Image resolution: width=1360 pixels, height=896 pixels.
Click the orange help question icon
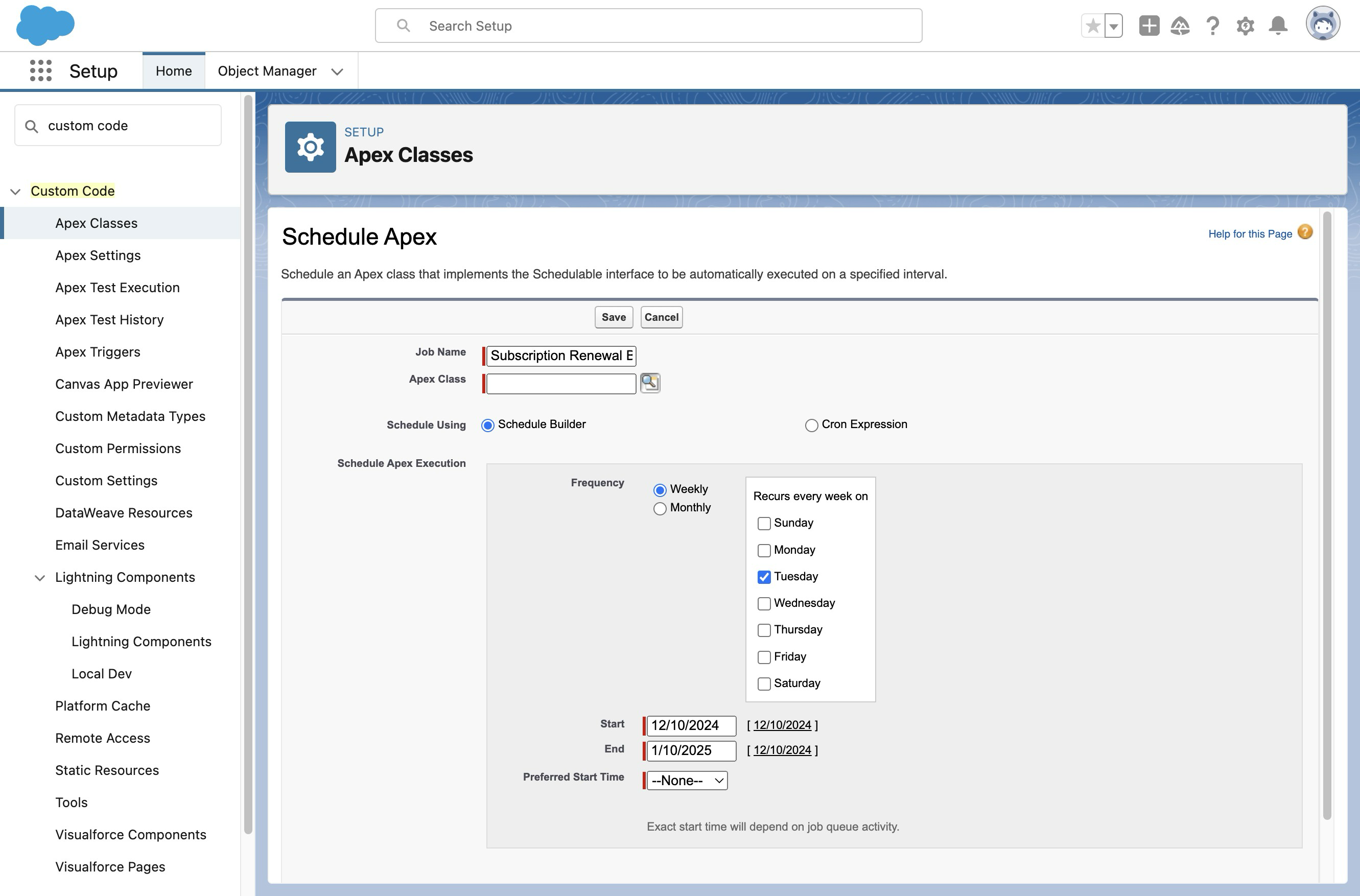coord(1305,232)
